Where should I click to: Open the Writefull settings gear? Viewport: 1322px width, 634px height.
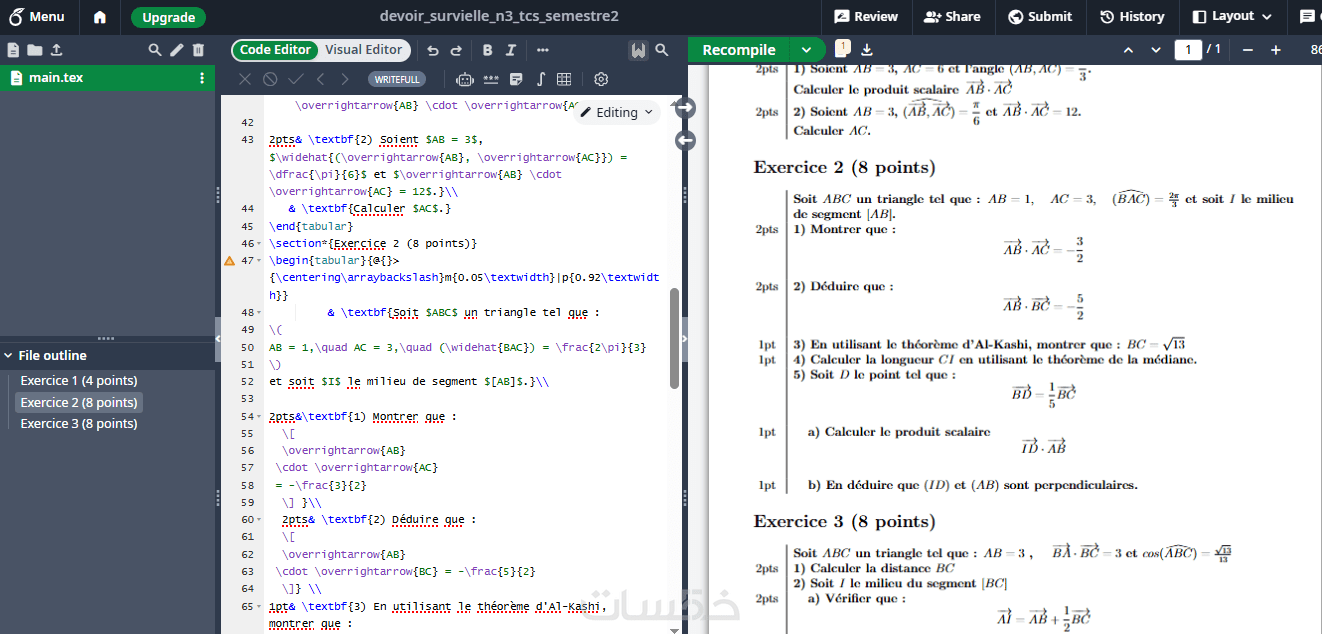point(601,79)
